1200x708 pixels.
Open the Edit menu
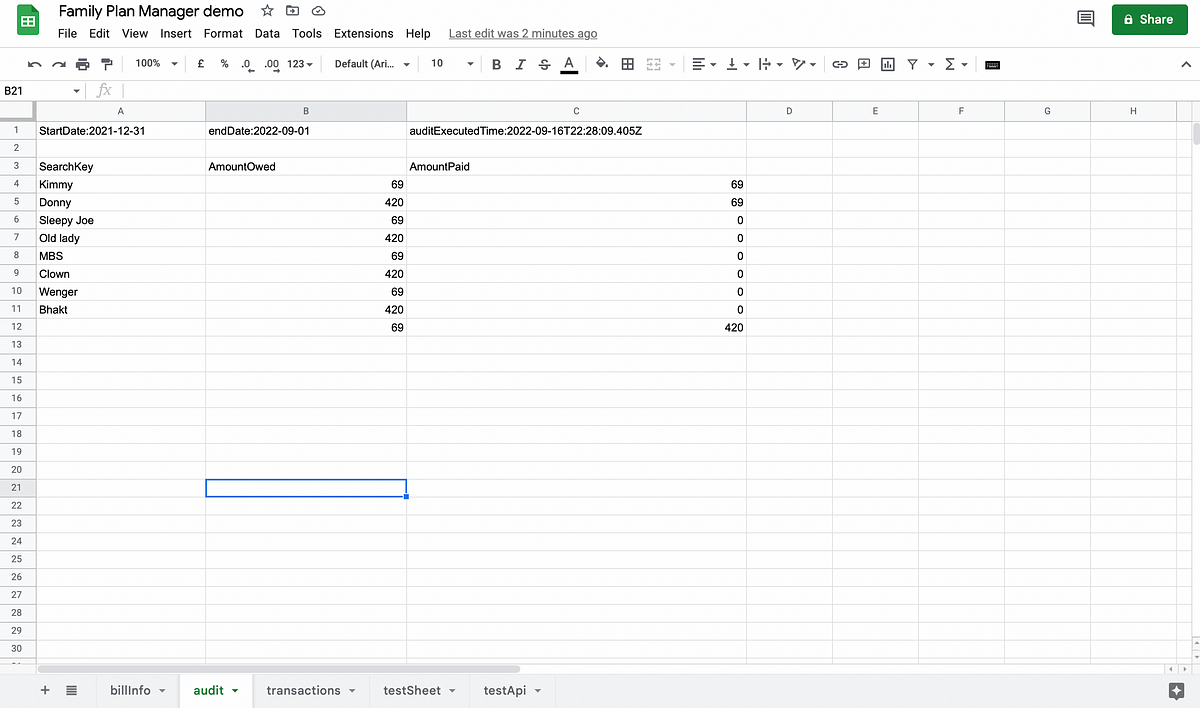pyautogui.click(x=99, y=33)
